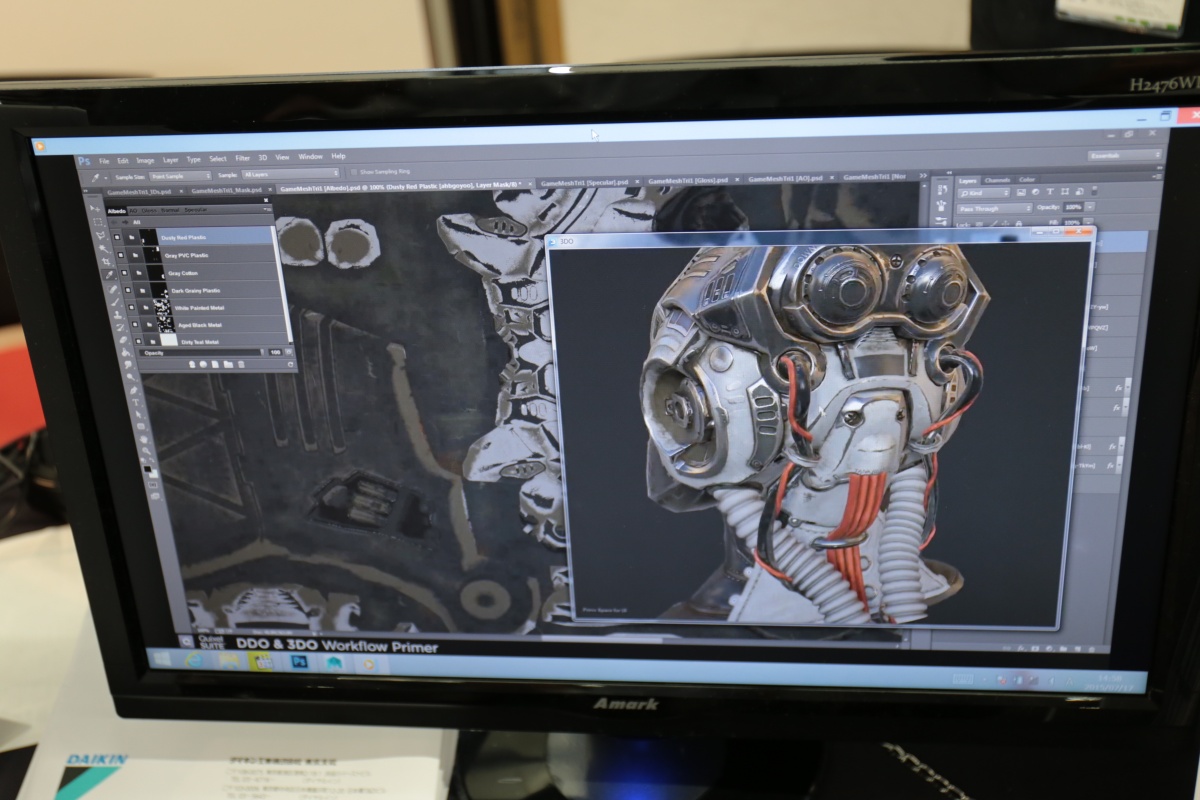Click the Quixel Suite search icon
This screenshot has width=1200, height=800.
pos(187,641)
